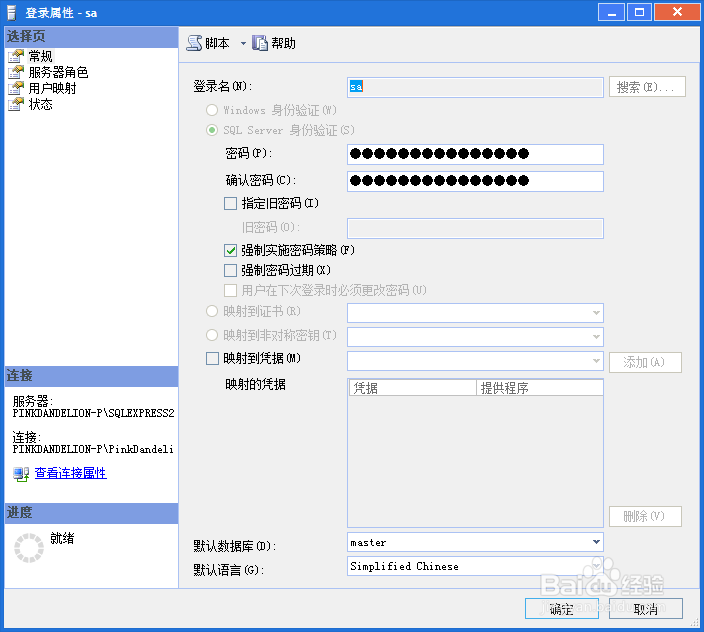Click the 登录名 input field
This screenshot has height=632, width=704.
[475, 87]
